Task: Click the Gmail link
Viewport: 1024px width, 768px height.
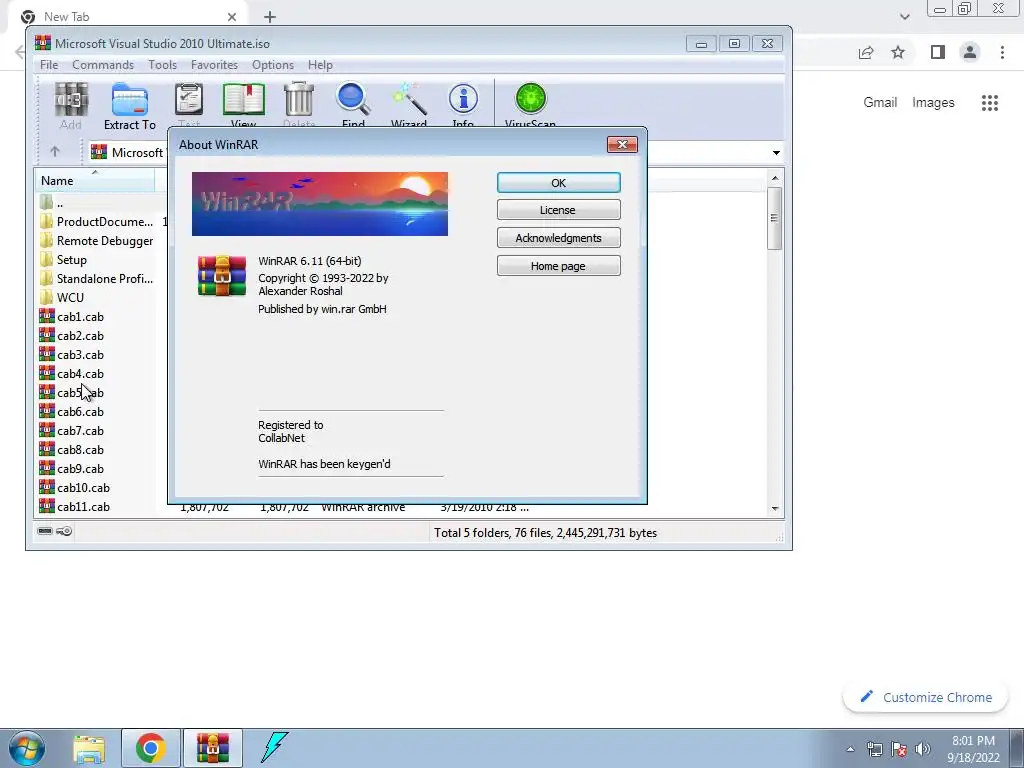Action: point(880,103)
